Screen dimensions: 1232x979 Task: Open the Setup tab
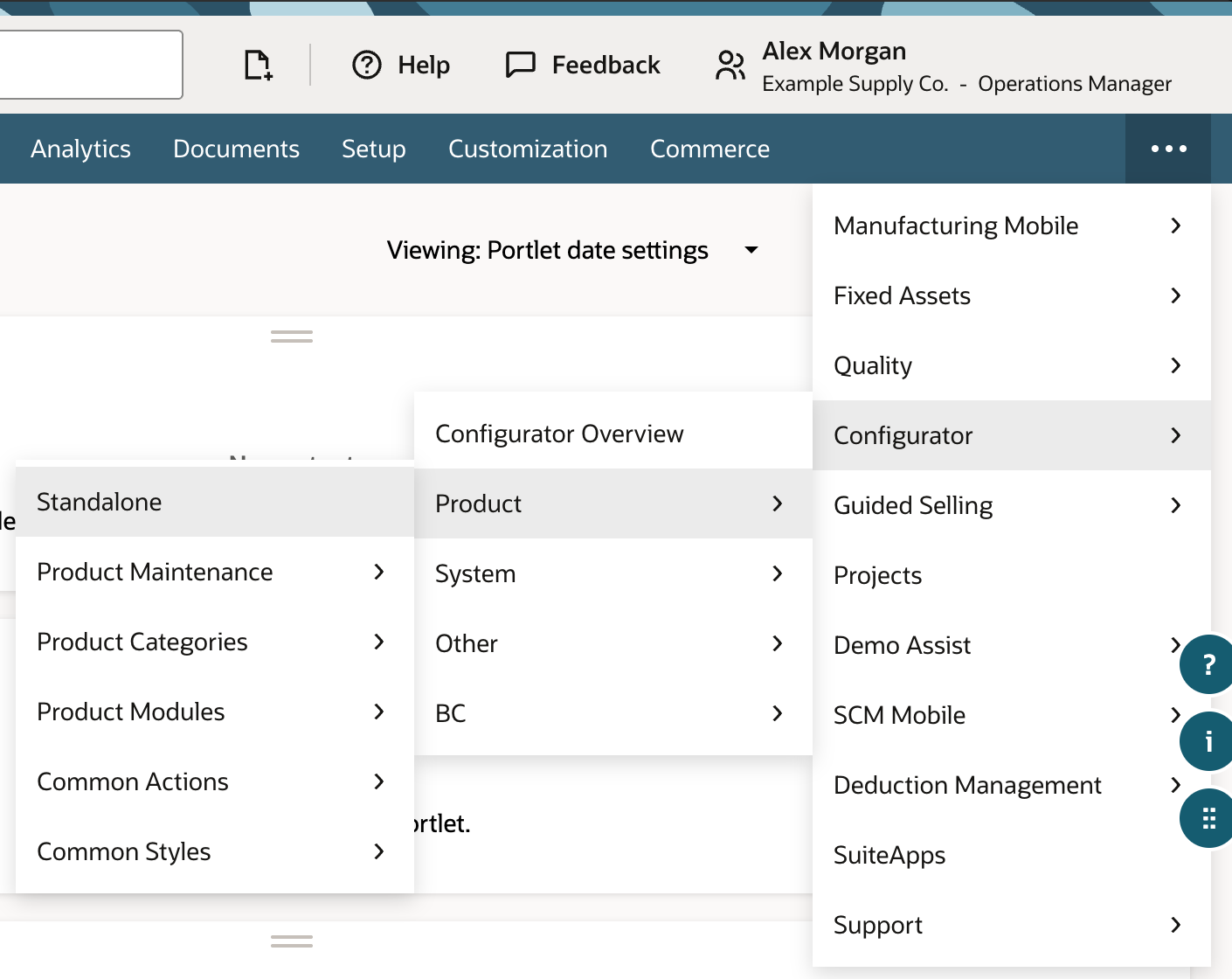373,149
